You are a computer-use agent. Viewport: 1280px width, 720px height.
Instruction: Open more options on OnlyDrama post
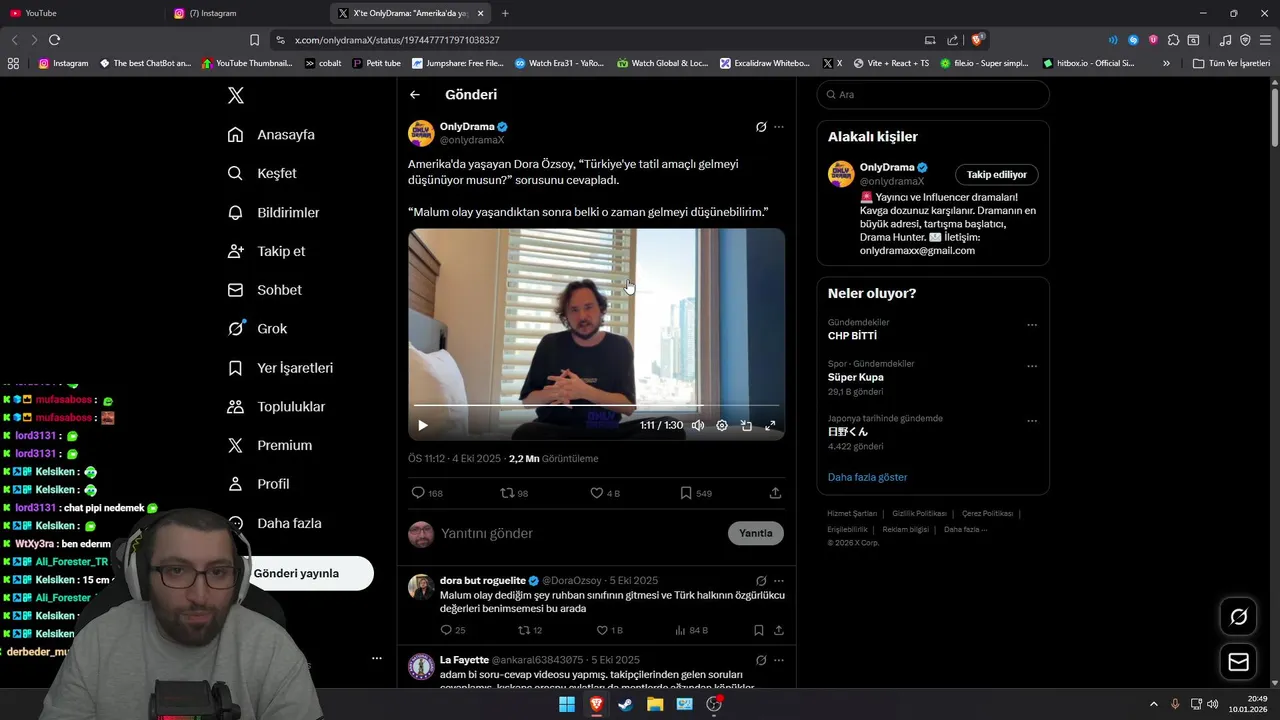pyautogui.click(x=779, y=127)
